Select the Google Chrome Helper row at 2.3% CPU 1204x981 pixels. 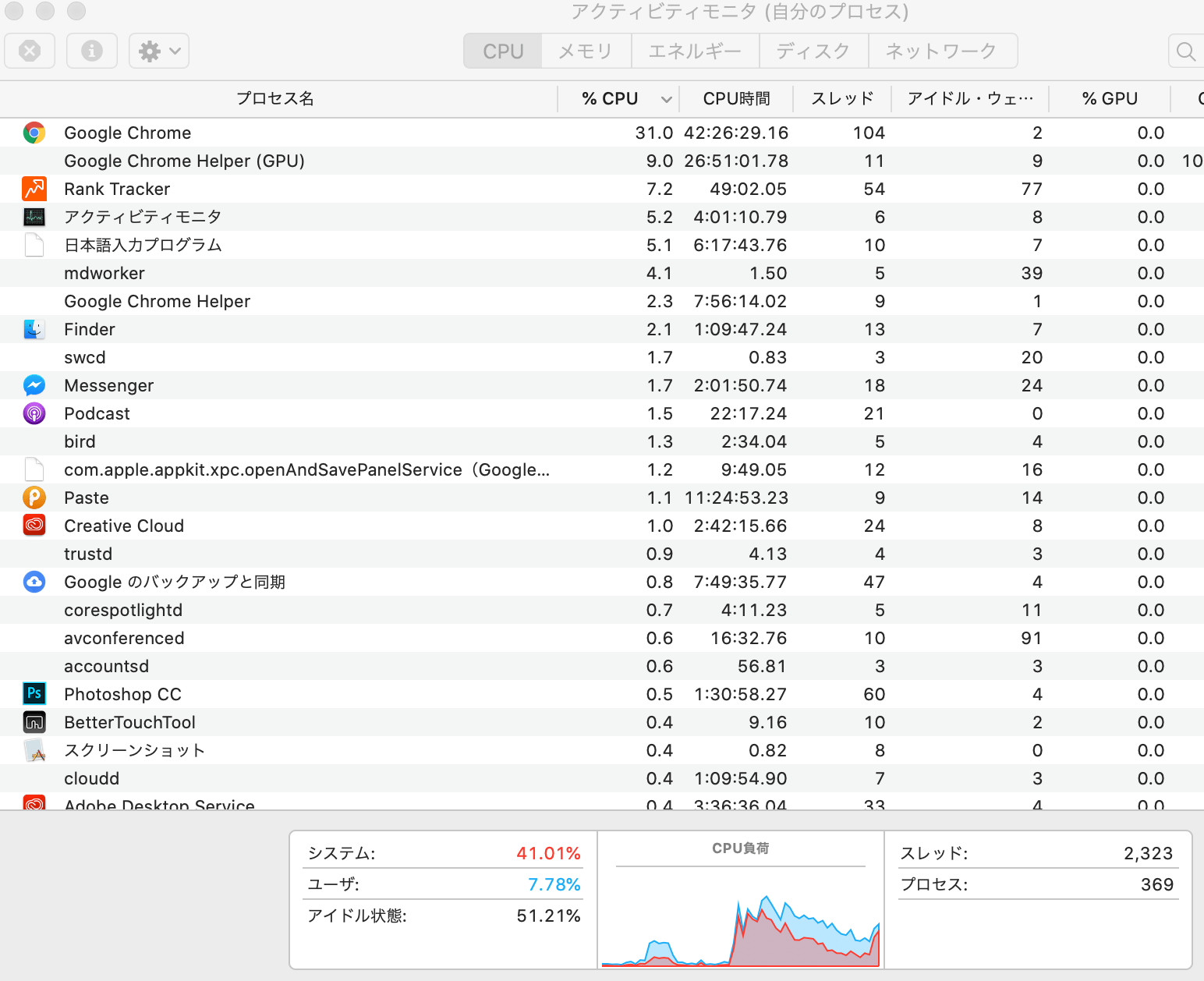point(602,301)
